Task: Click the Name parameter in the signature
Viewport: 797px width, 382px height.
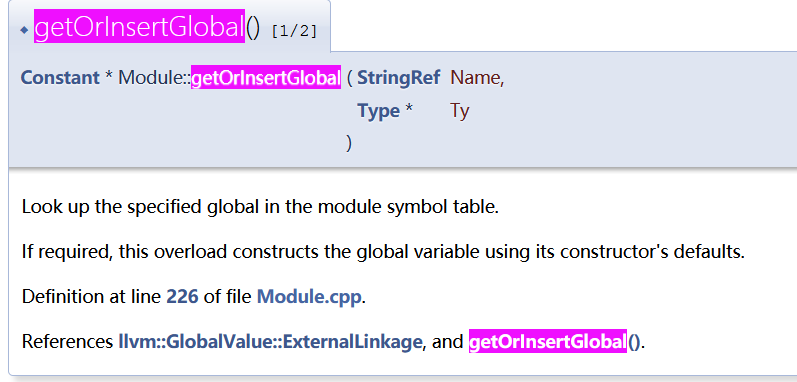Action: [477, 78]
